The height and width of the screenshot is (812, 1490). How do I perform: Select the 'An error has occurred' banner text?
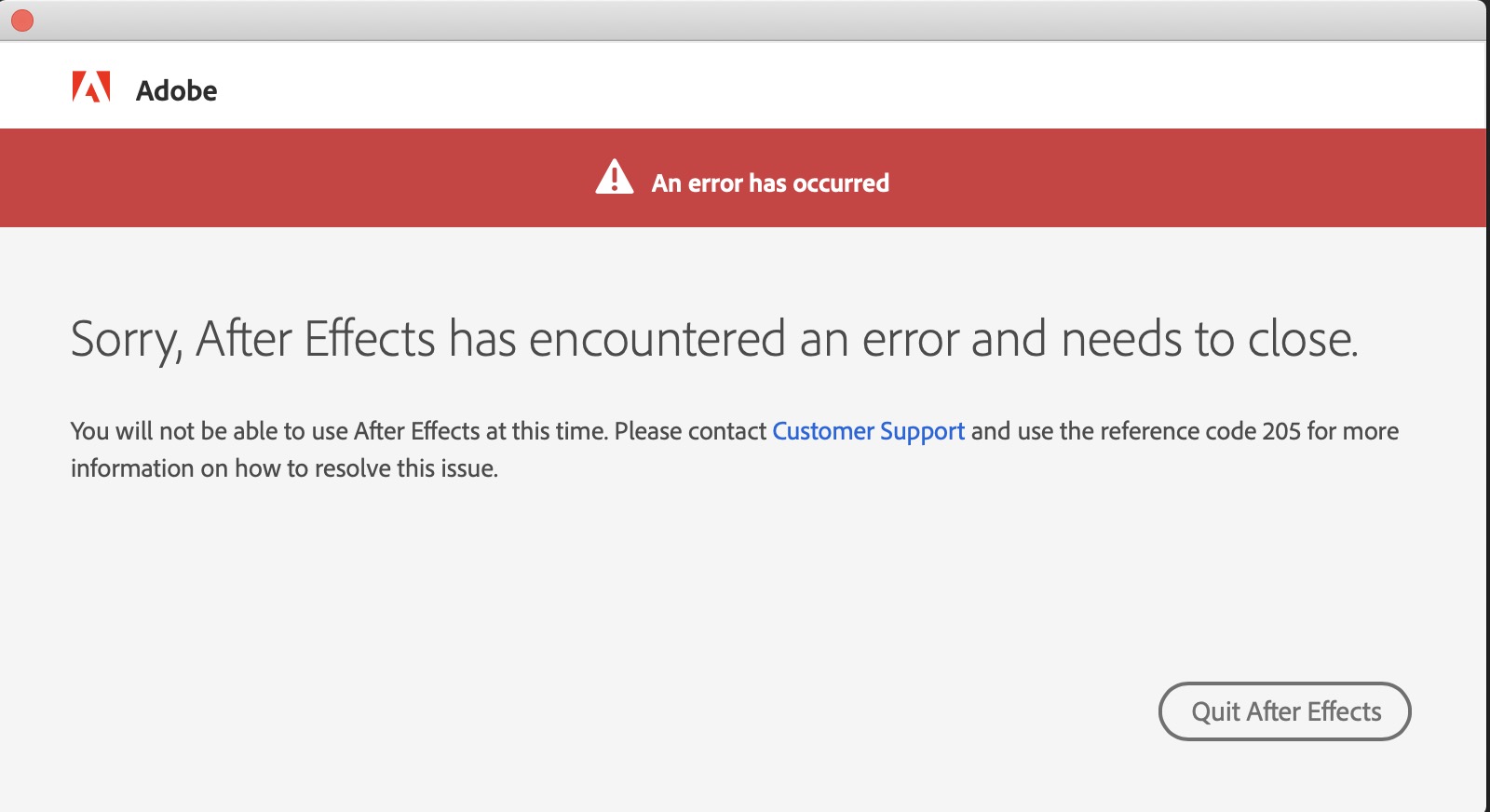pos(770,183)
